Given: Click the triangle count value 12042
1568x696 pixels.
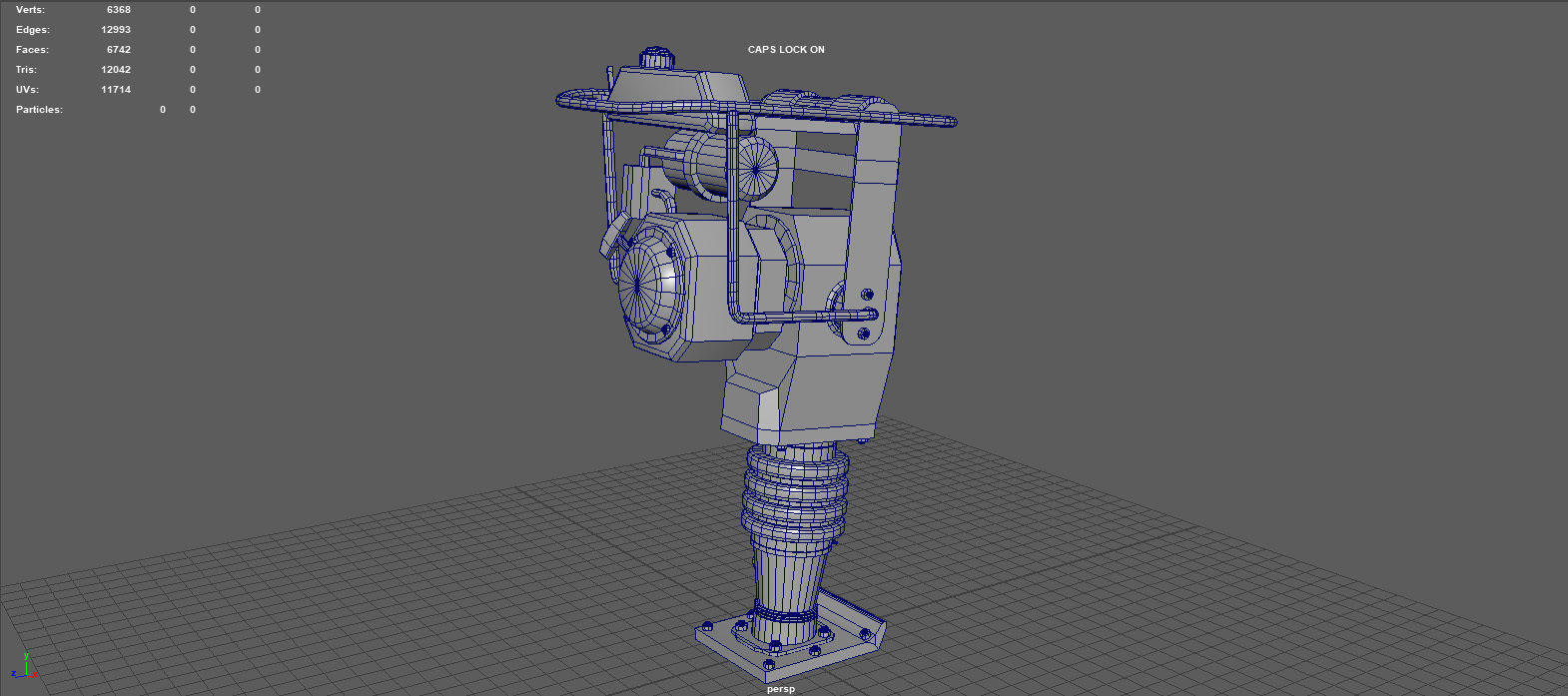Looking at the screenshot, I should click(116, 70).
